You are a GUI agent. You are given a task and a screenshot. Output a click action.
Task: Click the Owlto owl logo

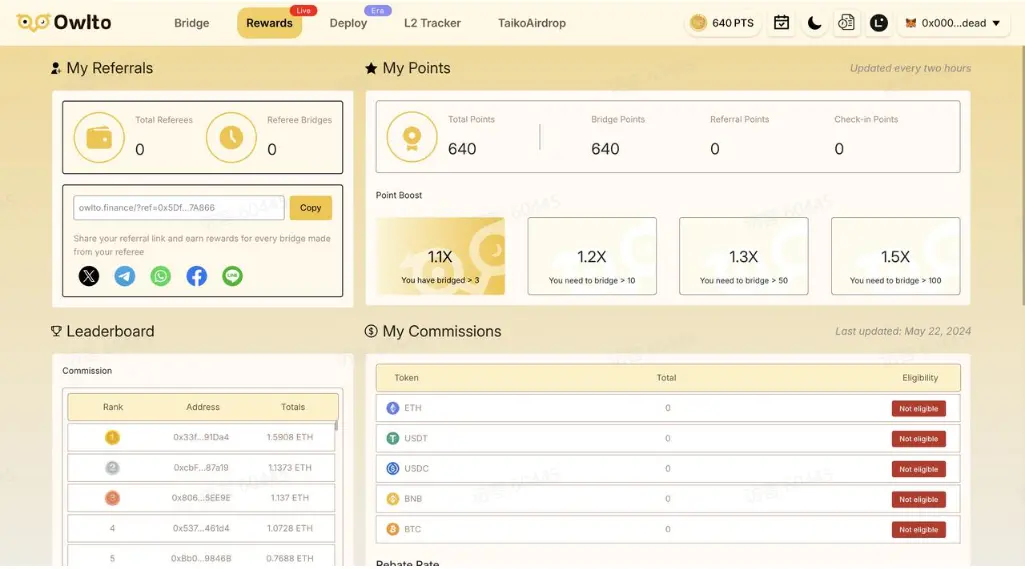pos(33,22)
